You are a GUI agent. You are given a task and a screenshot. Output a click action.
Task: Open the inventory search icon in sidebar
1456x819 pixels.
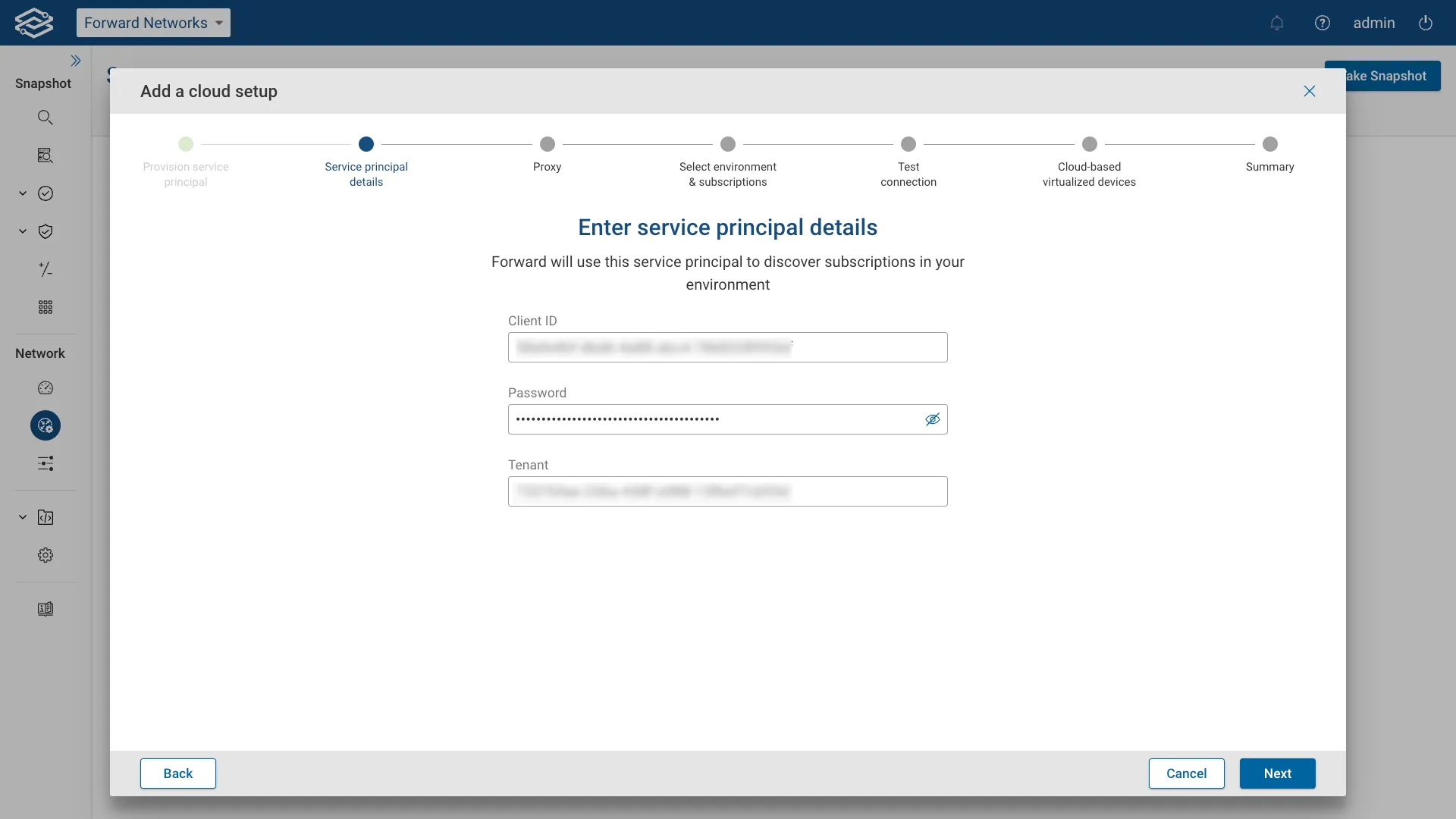(x=45, y=155)
